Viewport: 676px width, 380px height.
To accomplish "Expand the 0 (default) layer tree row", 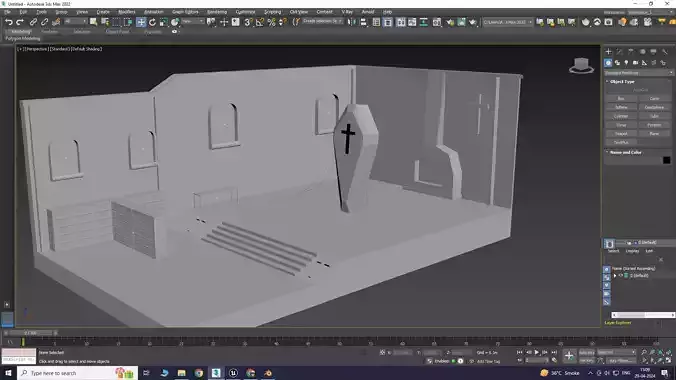I will coord(615,276).
